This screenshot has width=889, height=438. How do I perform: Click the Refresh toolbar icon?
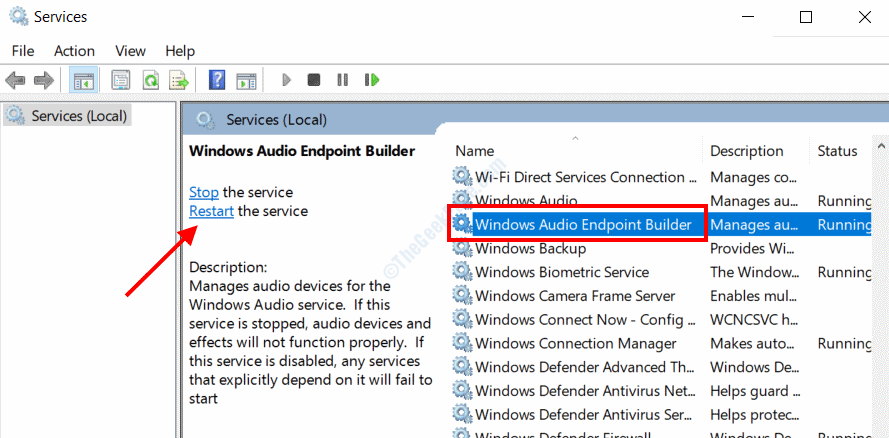150,80
